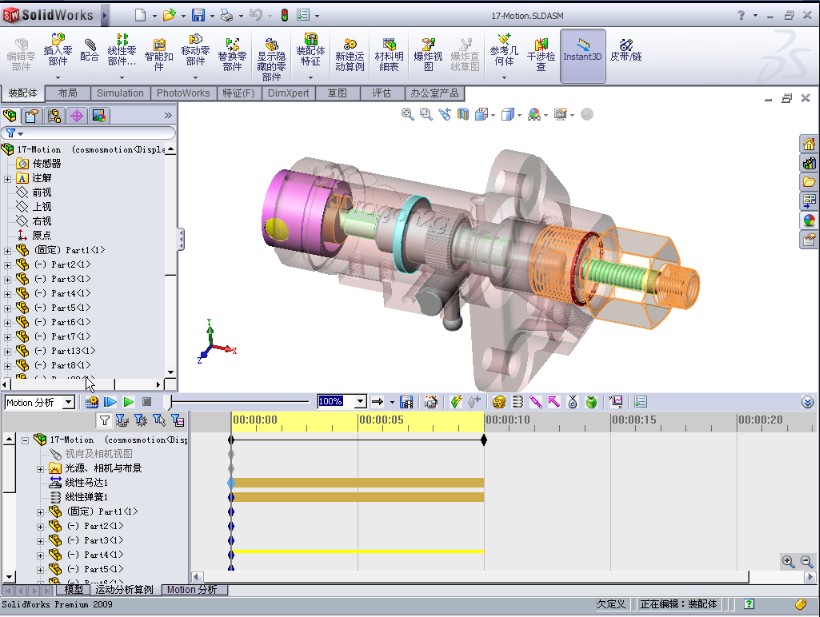Stop the motion study playback
This screenshot has height=617, width=820.
pos(147,402)
